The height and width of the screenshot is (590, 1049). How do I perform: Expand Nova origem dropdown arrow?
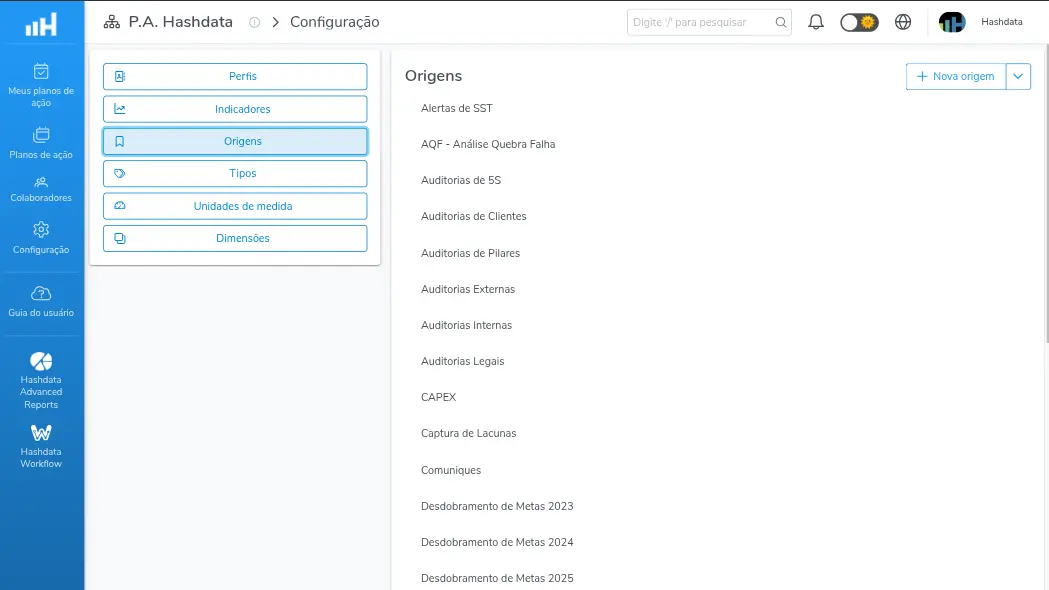tap(1018, 76)
